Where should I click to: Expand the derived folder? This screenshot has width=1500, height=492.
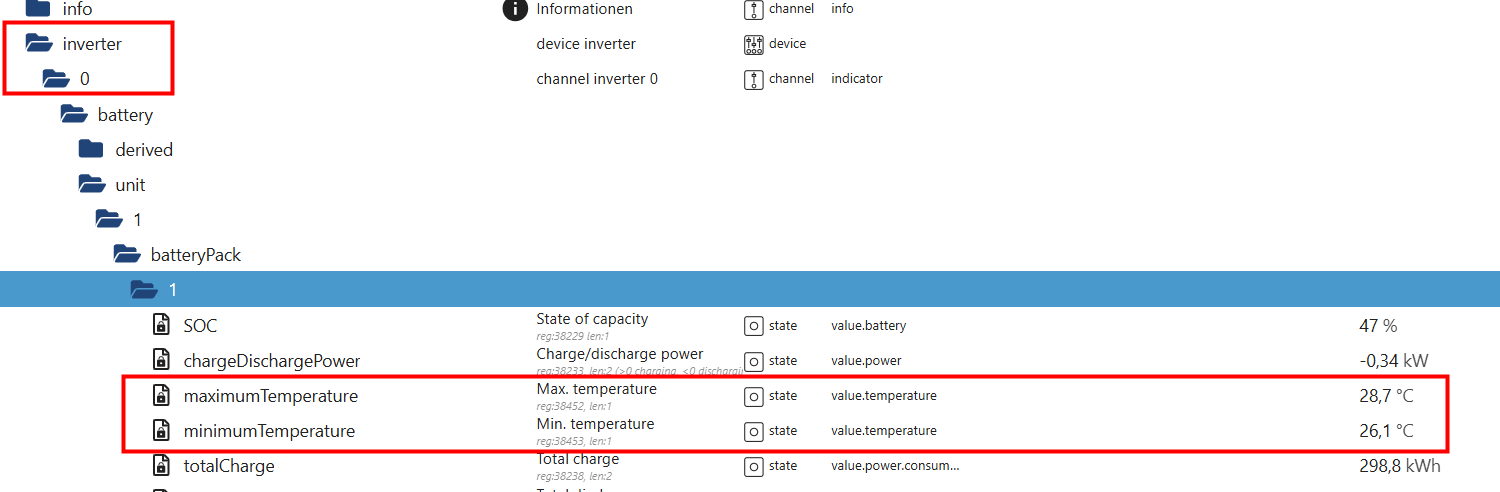(91, 150)
